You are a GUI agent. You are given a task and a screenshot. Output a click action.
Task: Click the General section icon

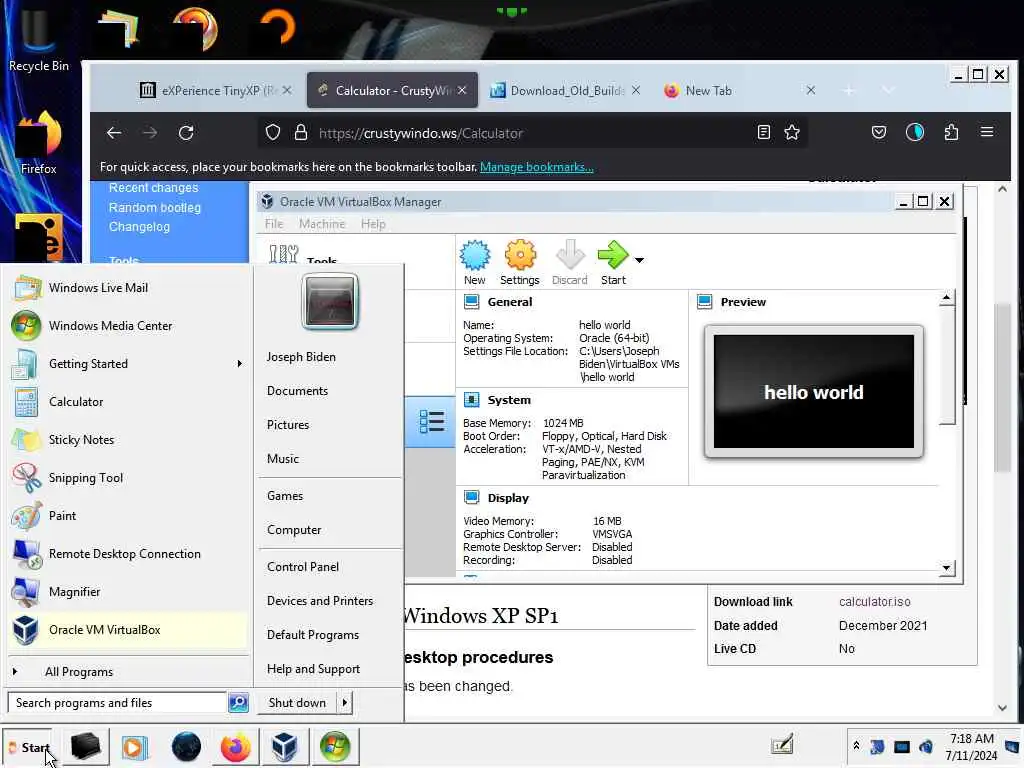click(471, 302)
